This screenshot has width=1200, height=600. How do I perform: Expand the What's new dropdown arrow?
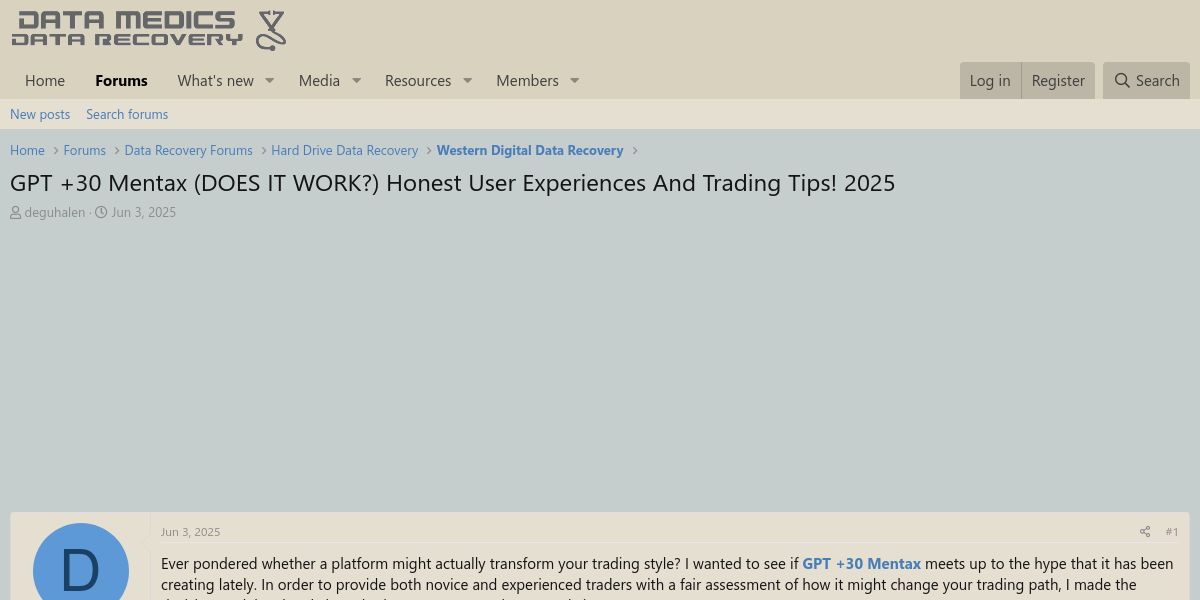pyautogui.click(x=269, y=81)
